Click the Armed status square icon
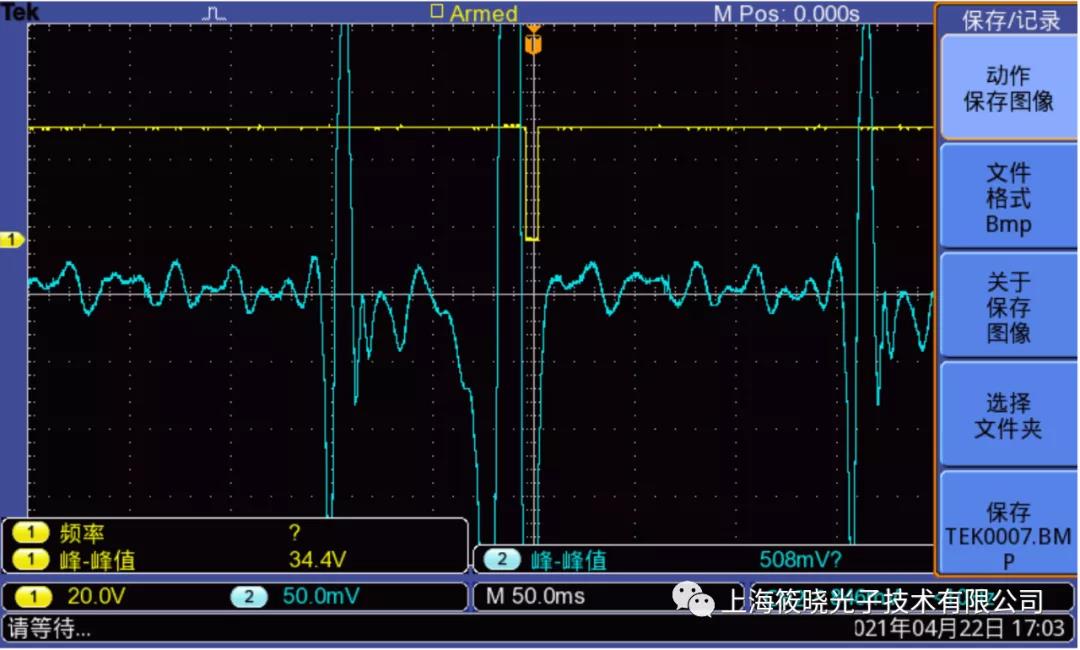 click(436, 11)
